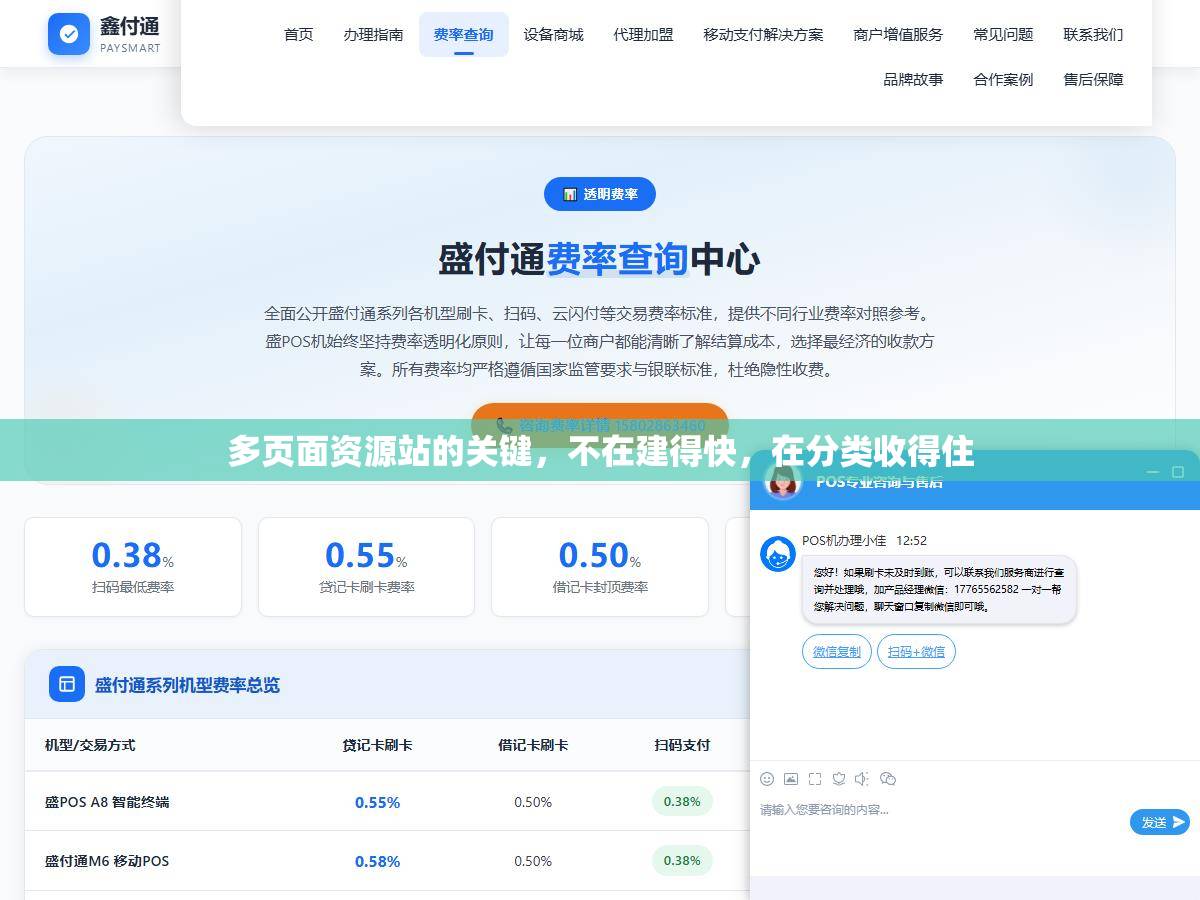Minimize the POS chat widget
Screen dimensions: 1200x900
(1153, 472)
